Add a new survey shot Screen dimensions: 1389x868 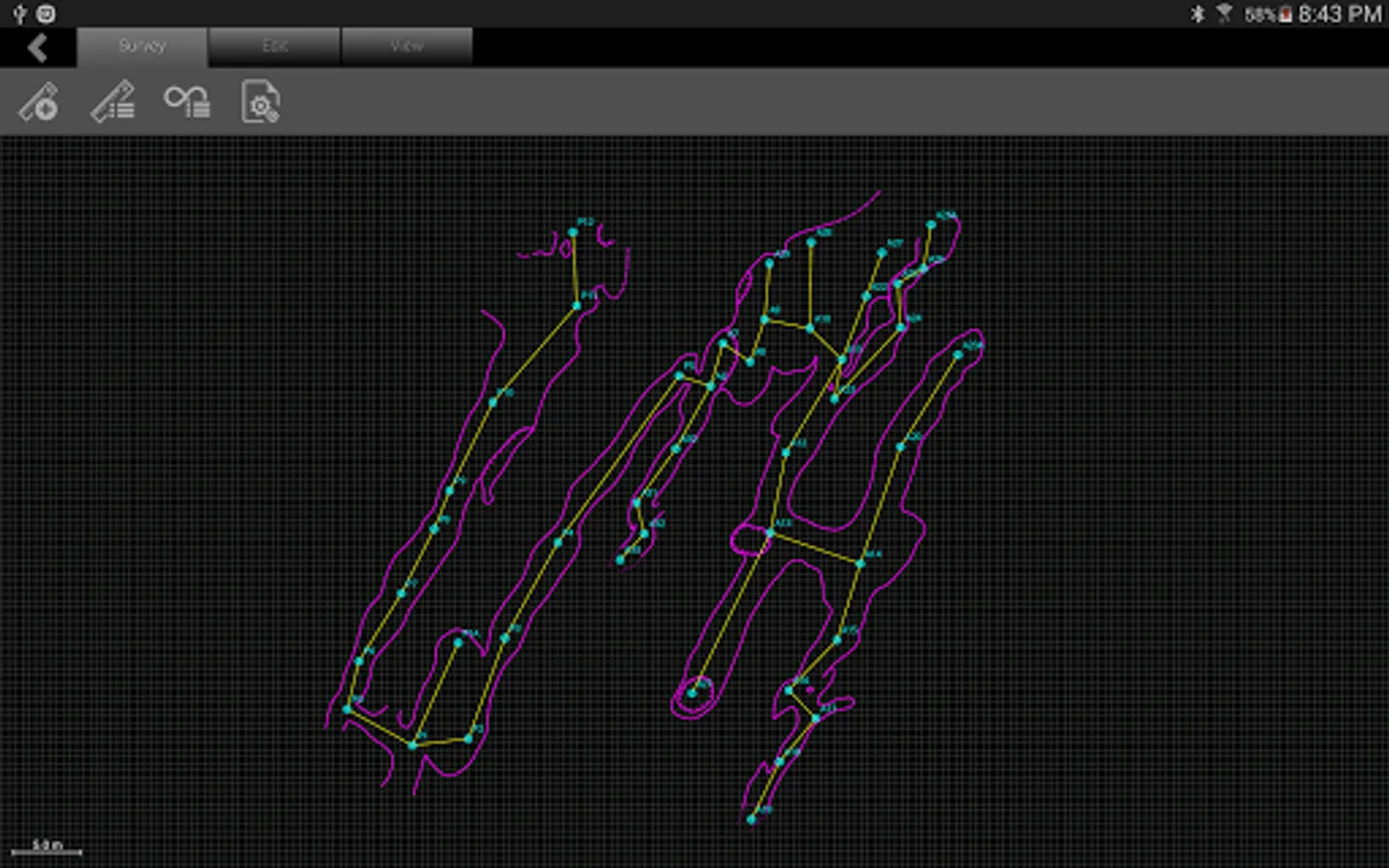(40, 102)
